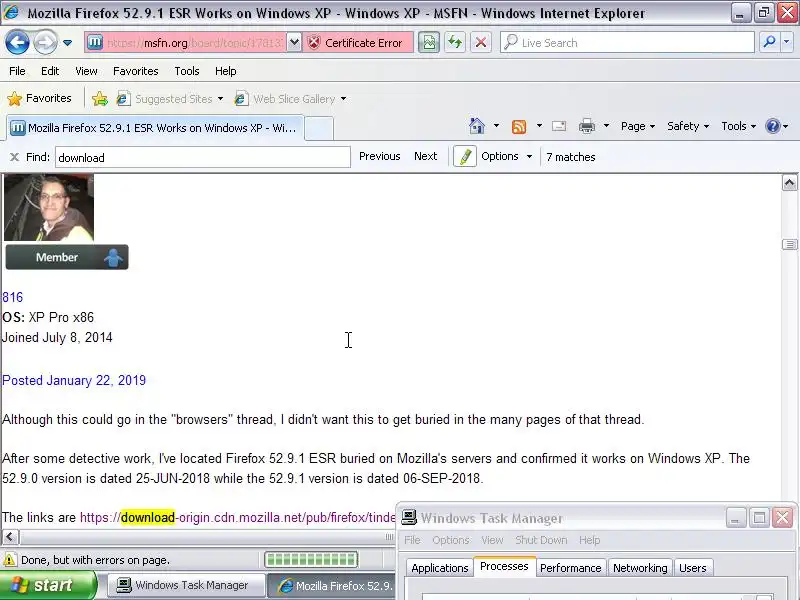Screen dimensions: 800x600
Task: Refresh the page with the green arrows icon
Action: (455, 43)
